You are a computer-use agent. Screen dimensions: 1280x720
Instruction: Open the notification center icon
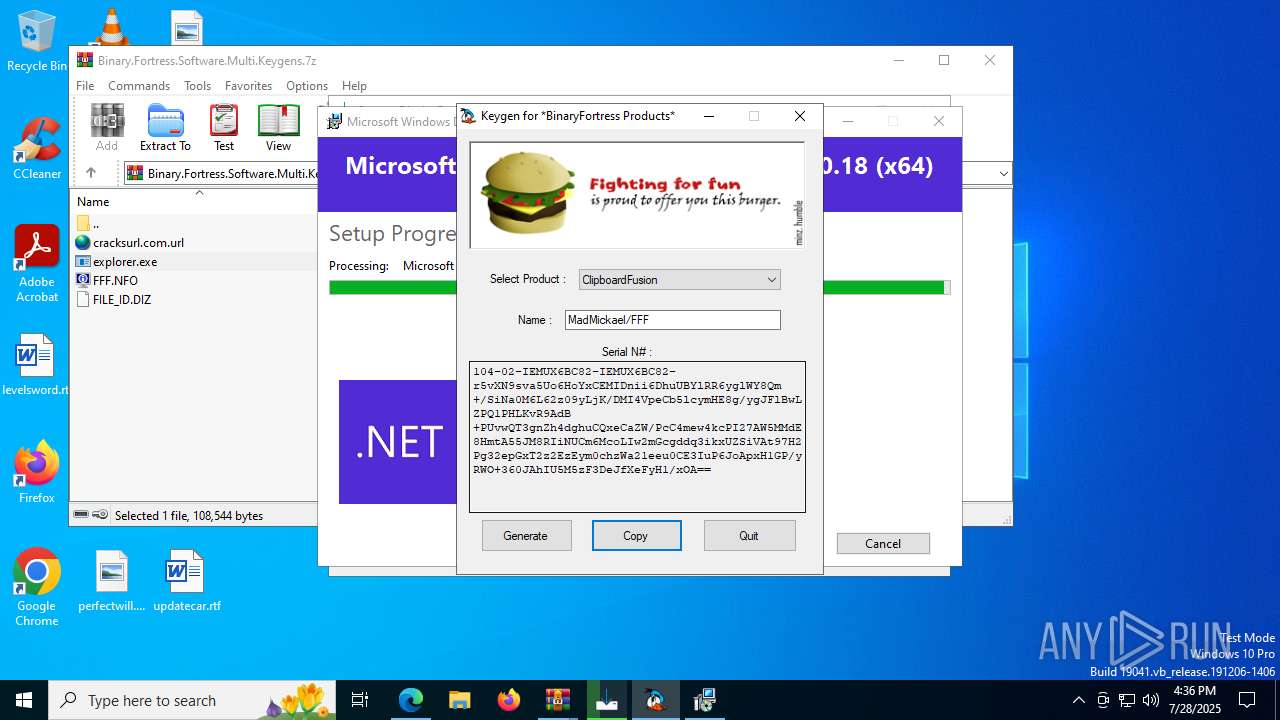1247,700
